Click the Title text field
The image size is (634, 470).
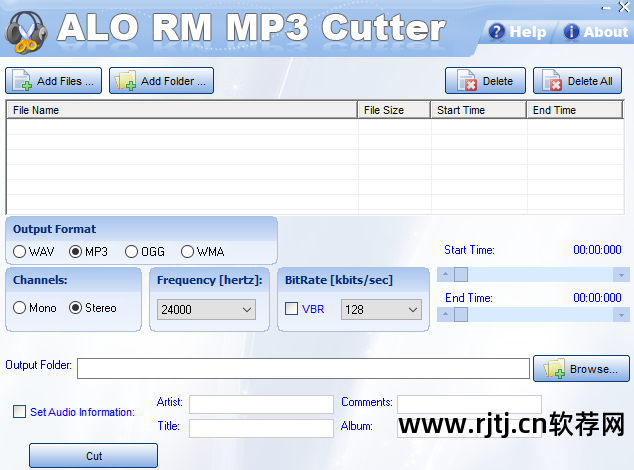pos(261,428)
